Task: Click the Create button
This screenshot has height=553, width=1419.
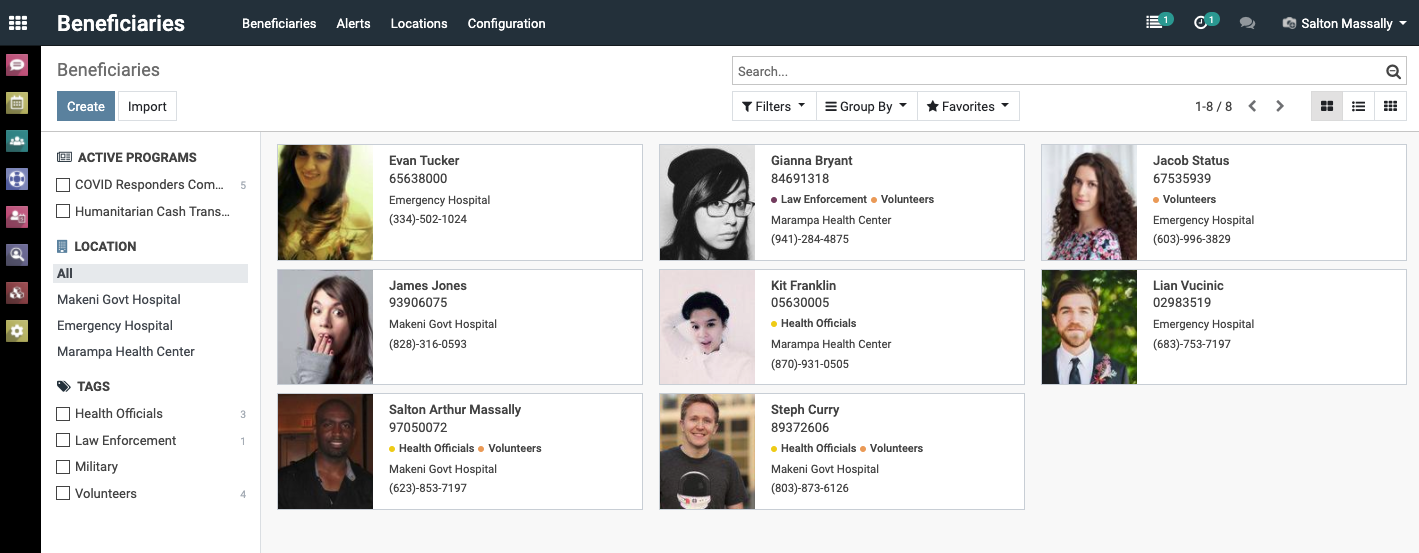Action: (x=86, y=106)
